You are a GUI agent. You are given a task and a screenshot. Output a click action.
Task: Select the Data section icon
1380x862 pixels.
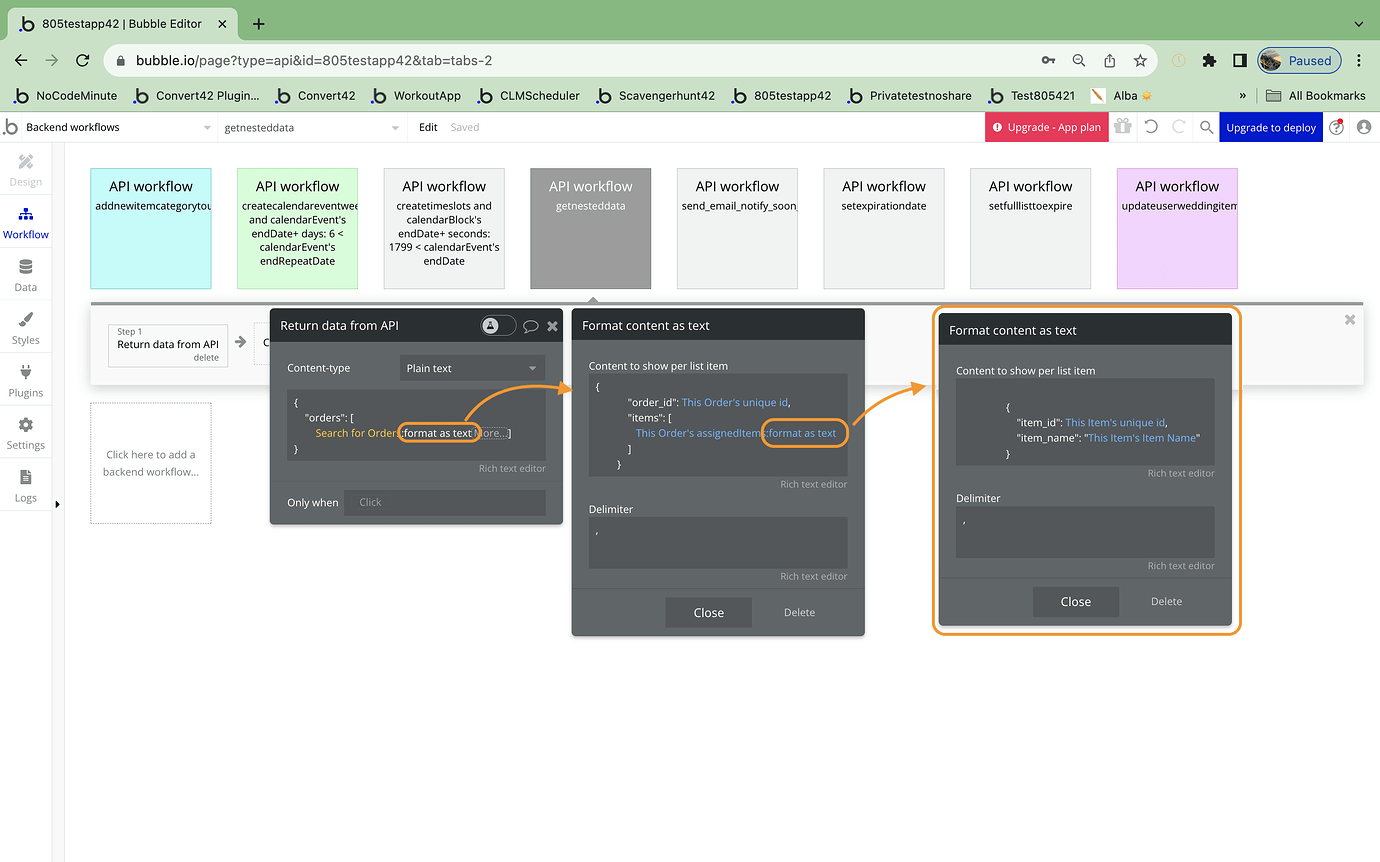click(25, 273)
